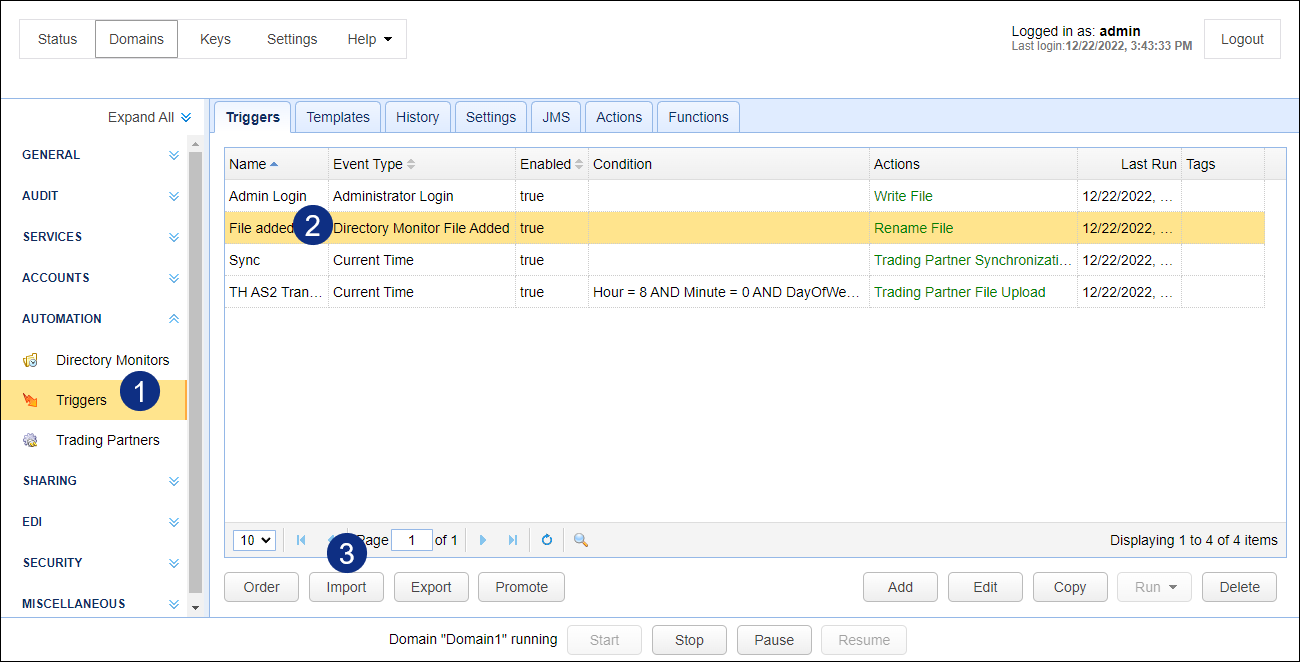This screenshot has width=1300, height=662.
Task: Click the Order button
Action: pos(262,587)
